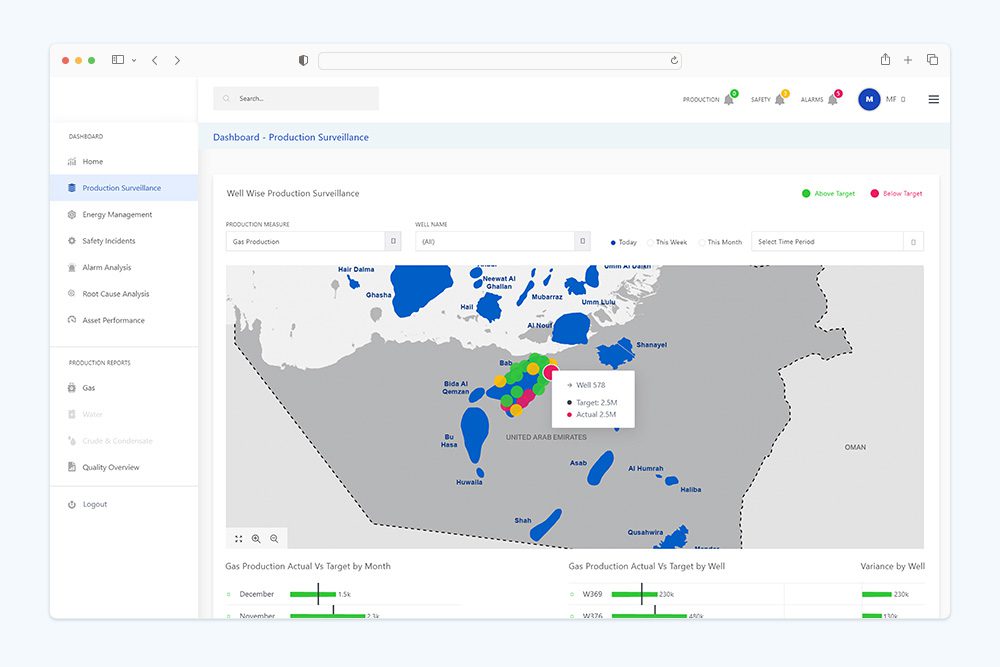Open a new browser tab

pyautogui.click(x=908, y=60)
